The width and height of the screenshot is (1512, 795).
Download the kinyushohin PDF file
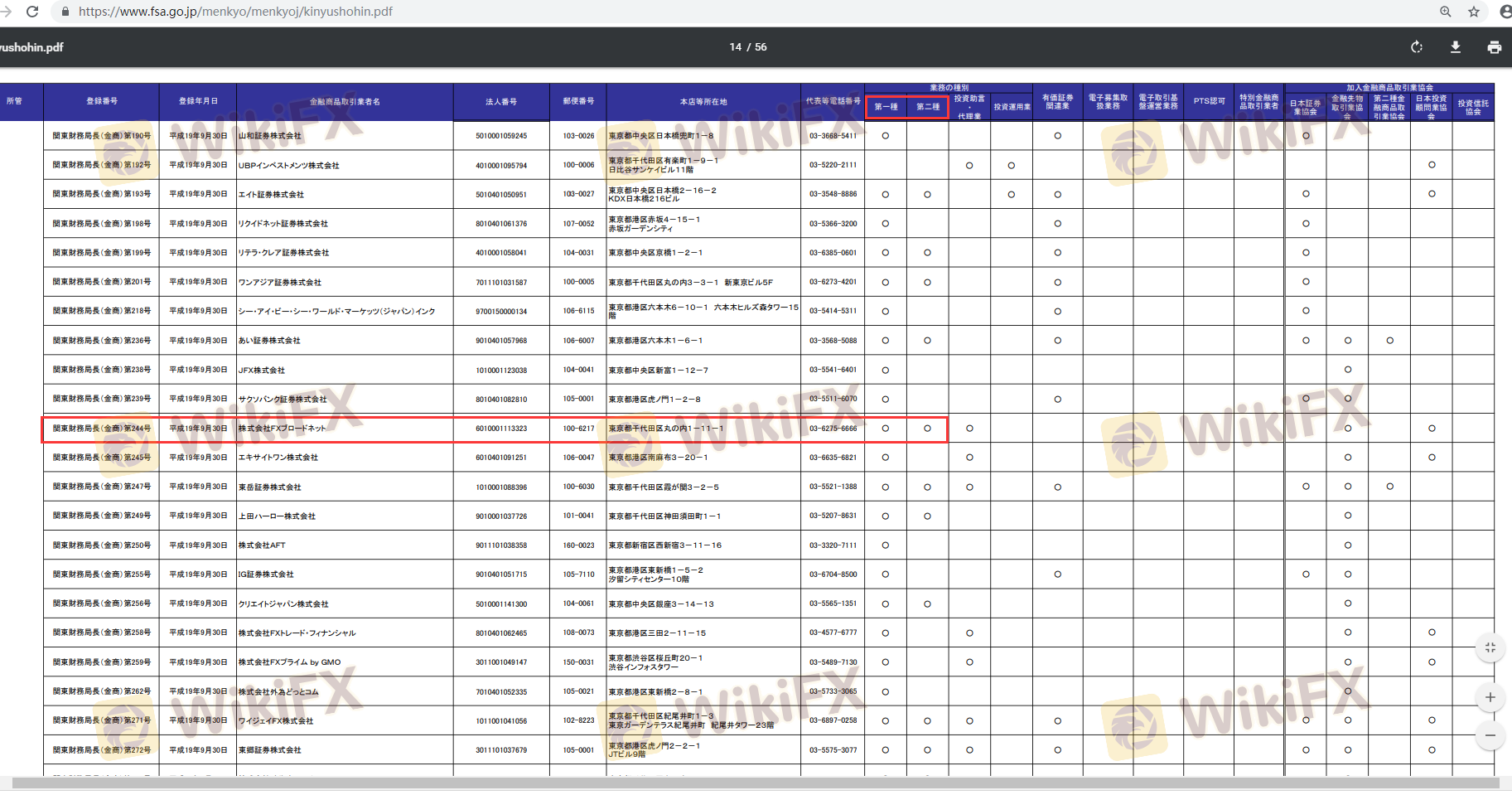click(x=1455, y=47)
